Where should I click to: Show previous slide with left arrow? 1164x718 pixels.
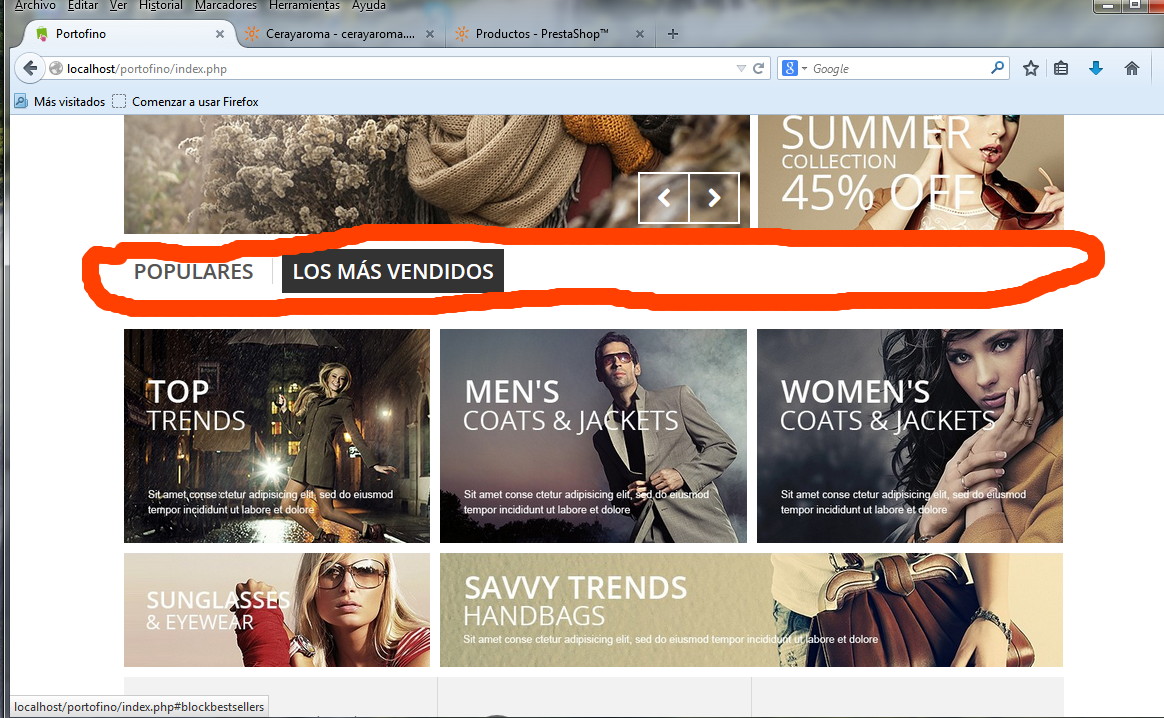[x=664, y=198]
